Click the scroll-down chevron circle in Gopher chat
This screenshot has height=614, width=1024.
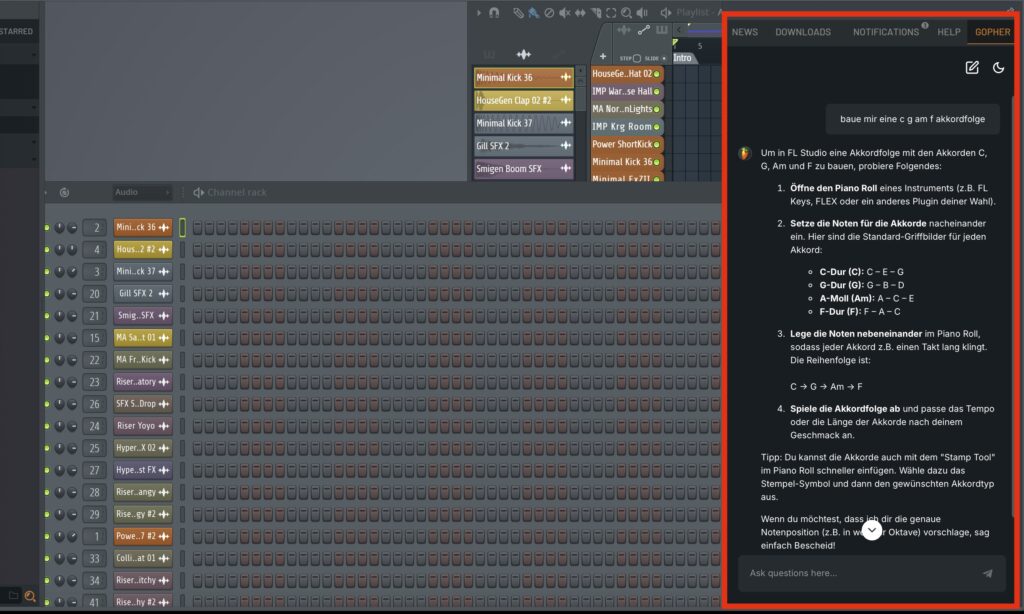click(872, 530)
